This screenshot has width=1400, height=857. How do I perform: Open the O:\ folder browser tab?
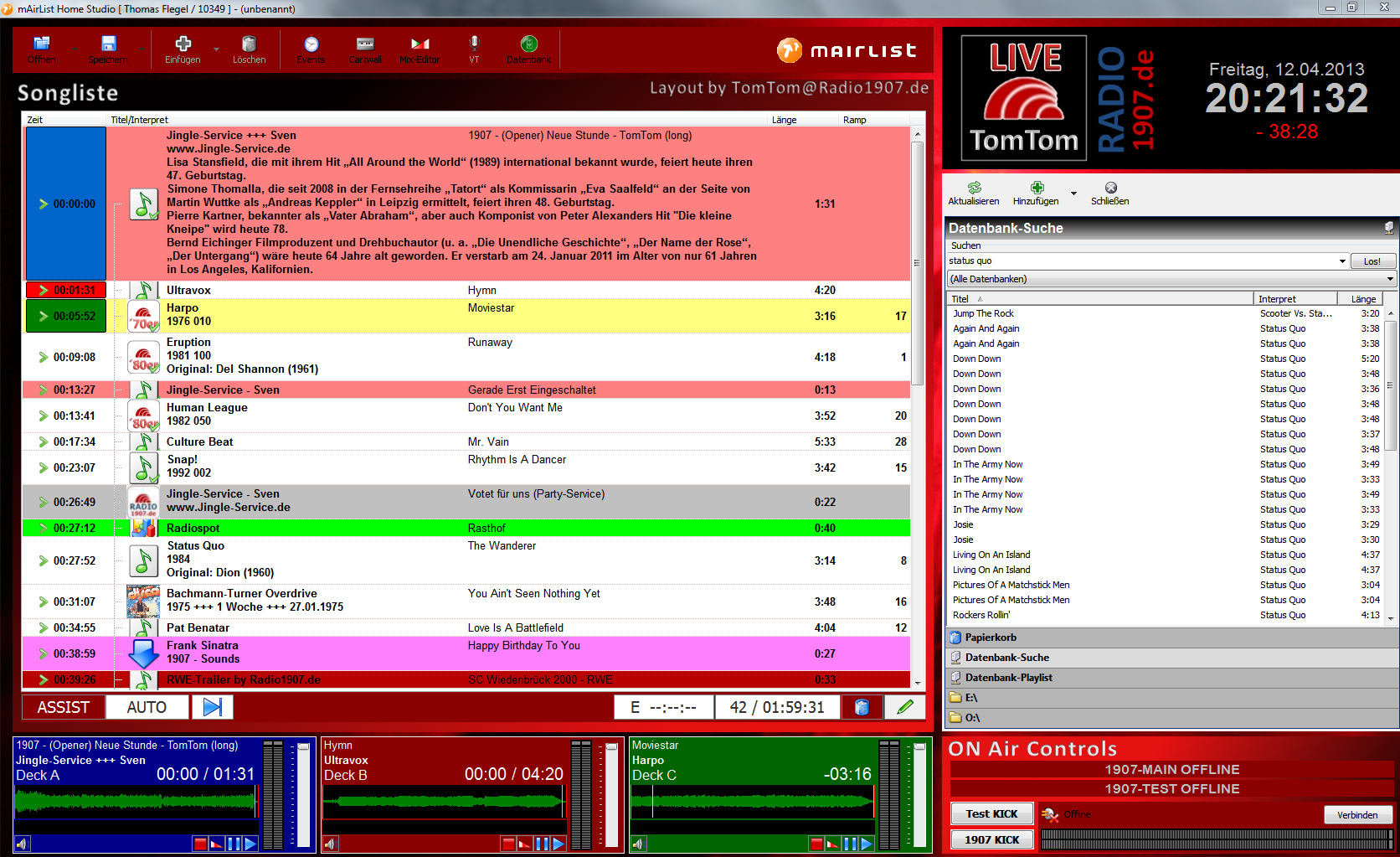click(x=1171, y=718)
